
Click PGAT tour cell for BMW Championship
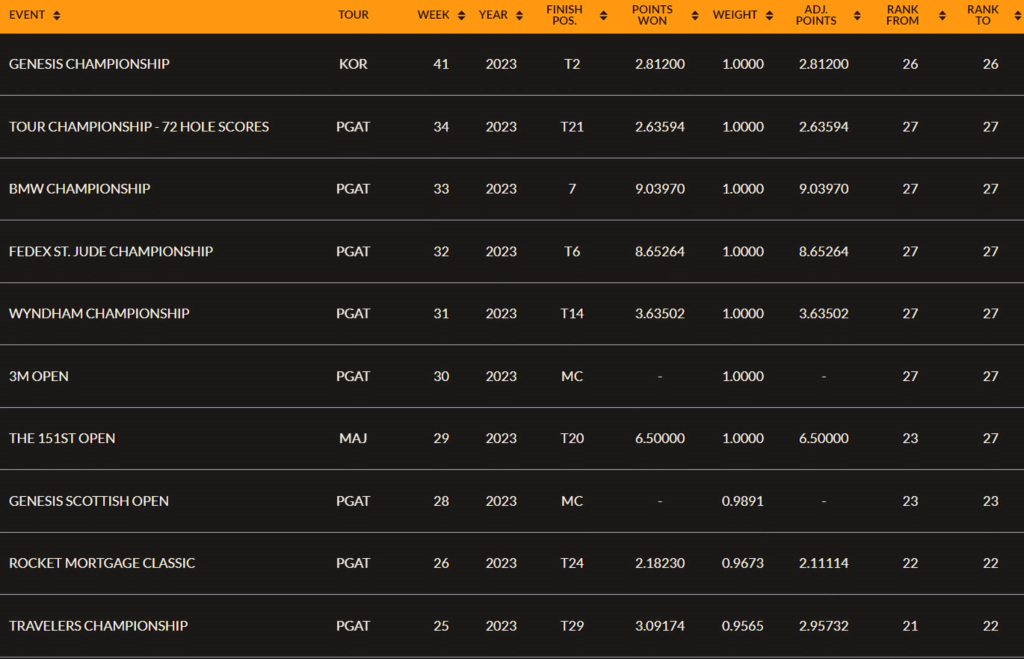click(x=353, y=189)
